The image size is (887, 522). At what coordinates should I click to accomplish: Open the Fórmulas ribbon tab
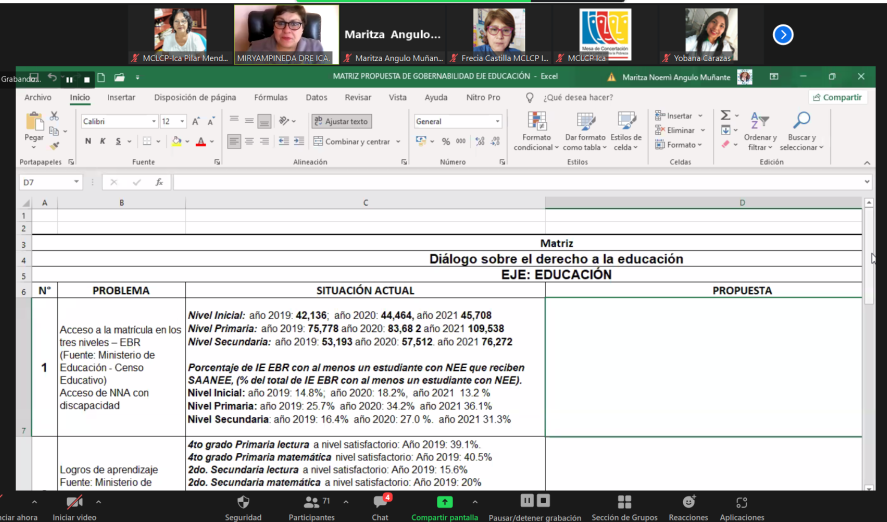[270, 97]
